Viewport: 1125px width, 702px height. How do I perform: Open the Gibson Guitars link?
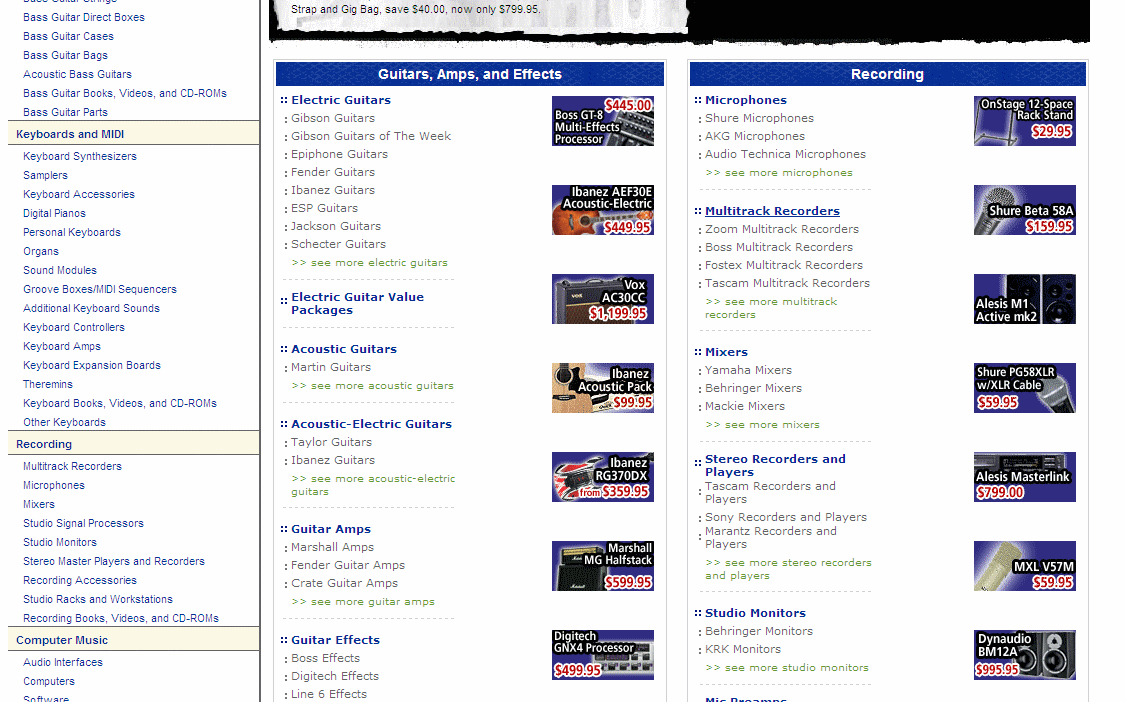[x=333, y=118]
